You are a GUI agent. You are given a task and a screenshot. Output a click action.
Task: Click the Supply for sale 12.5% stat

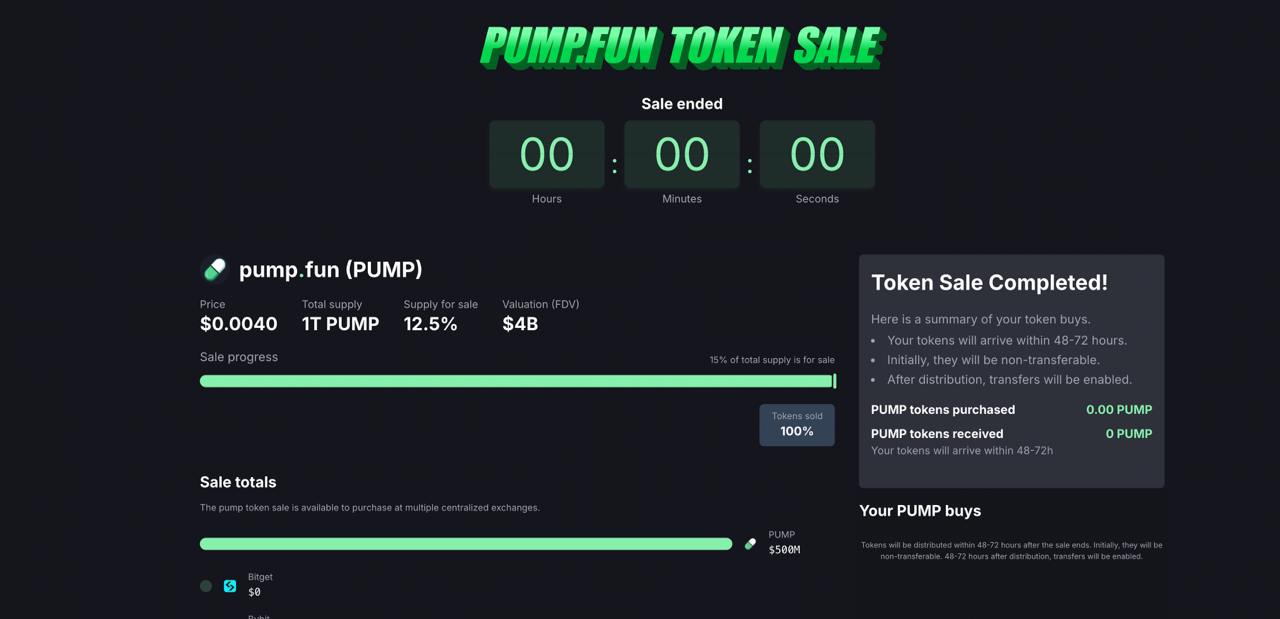pyautogui.click(x=441, y=316)
